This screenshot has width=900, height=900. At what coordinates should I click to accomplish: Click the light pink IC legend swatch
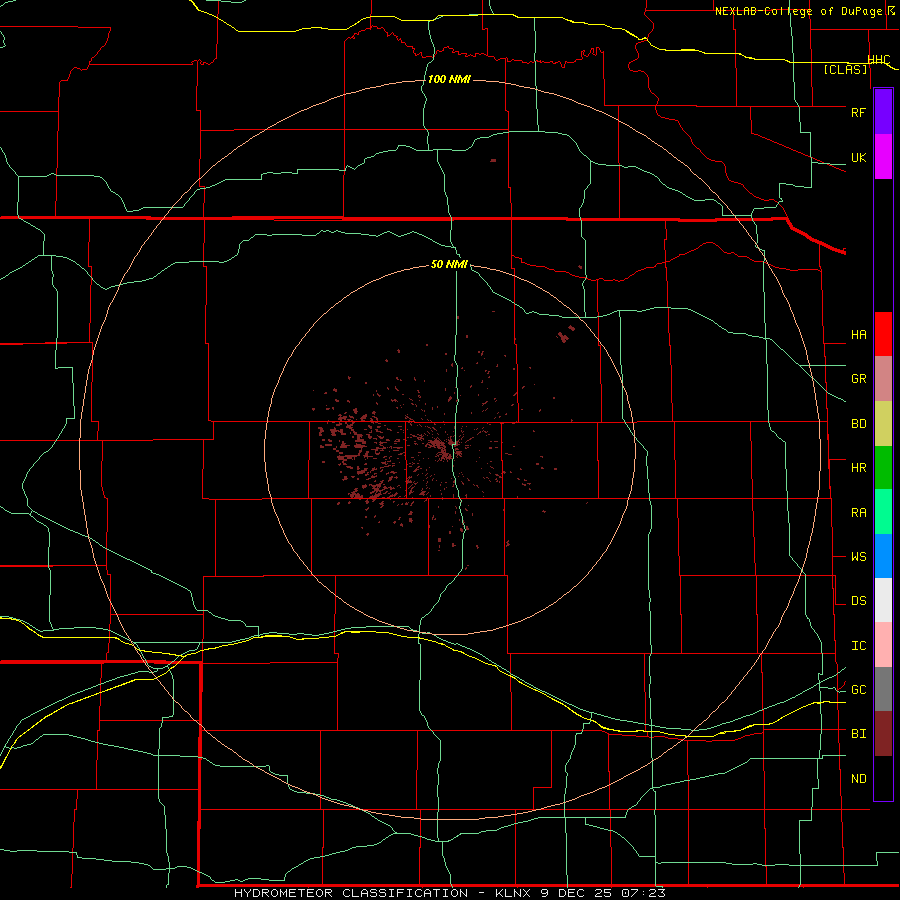pos(883,645)
